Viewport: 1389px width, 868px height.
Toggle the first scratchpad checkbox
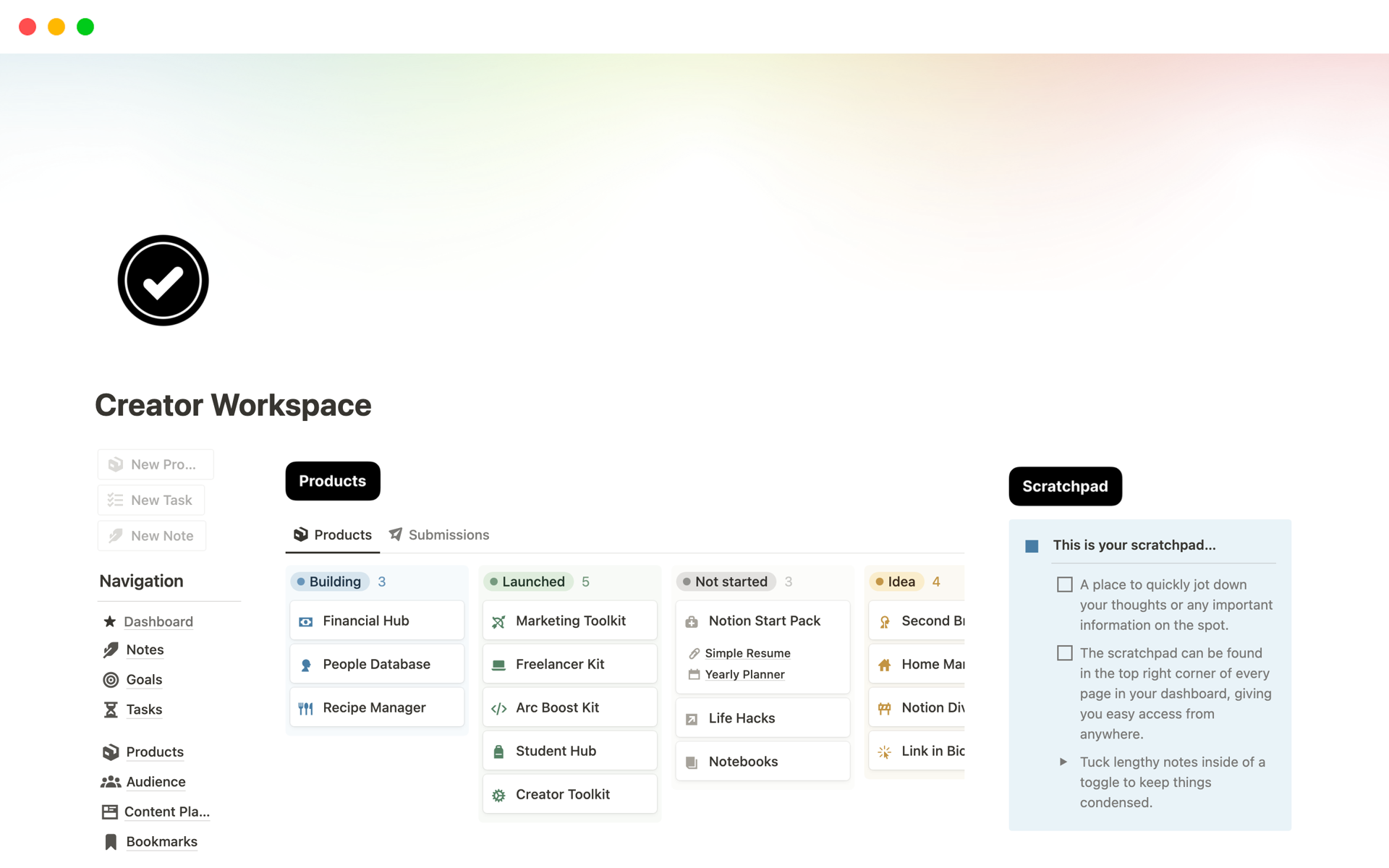tap(1064, 583)
